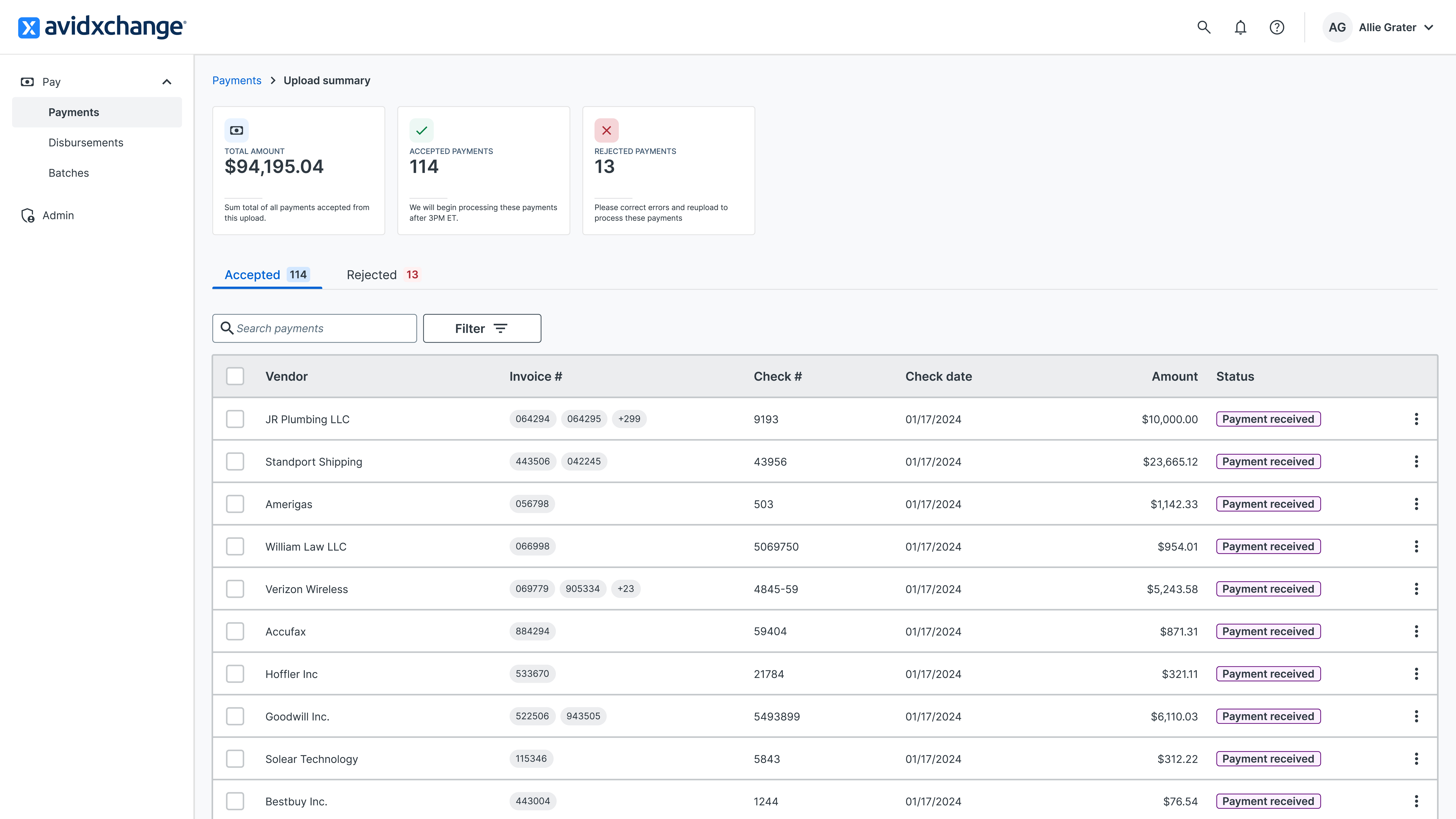This screenshot has height=819, width=1456.
Task: Open the help question mark icon
Action: [1277, 27]
